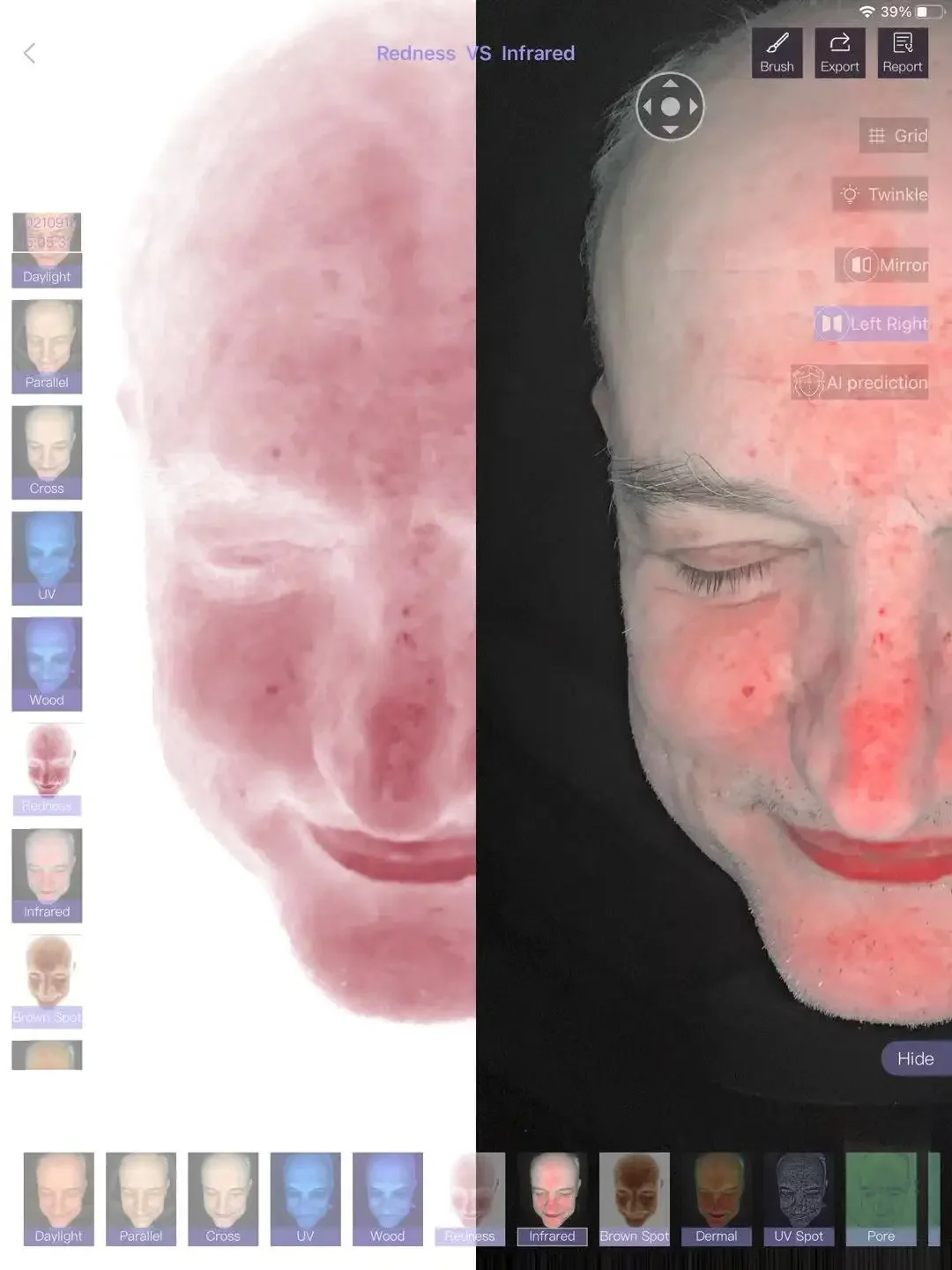Choose Redness in the bottom strip
The height and width of the screenshot is (1270, 952).
(470, 1199)
